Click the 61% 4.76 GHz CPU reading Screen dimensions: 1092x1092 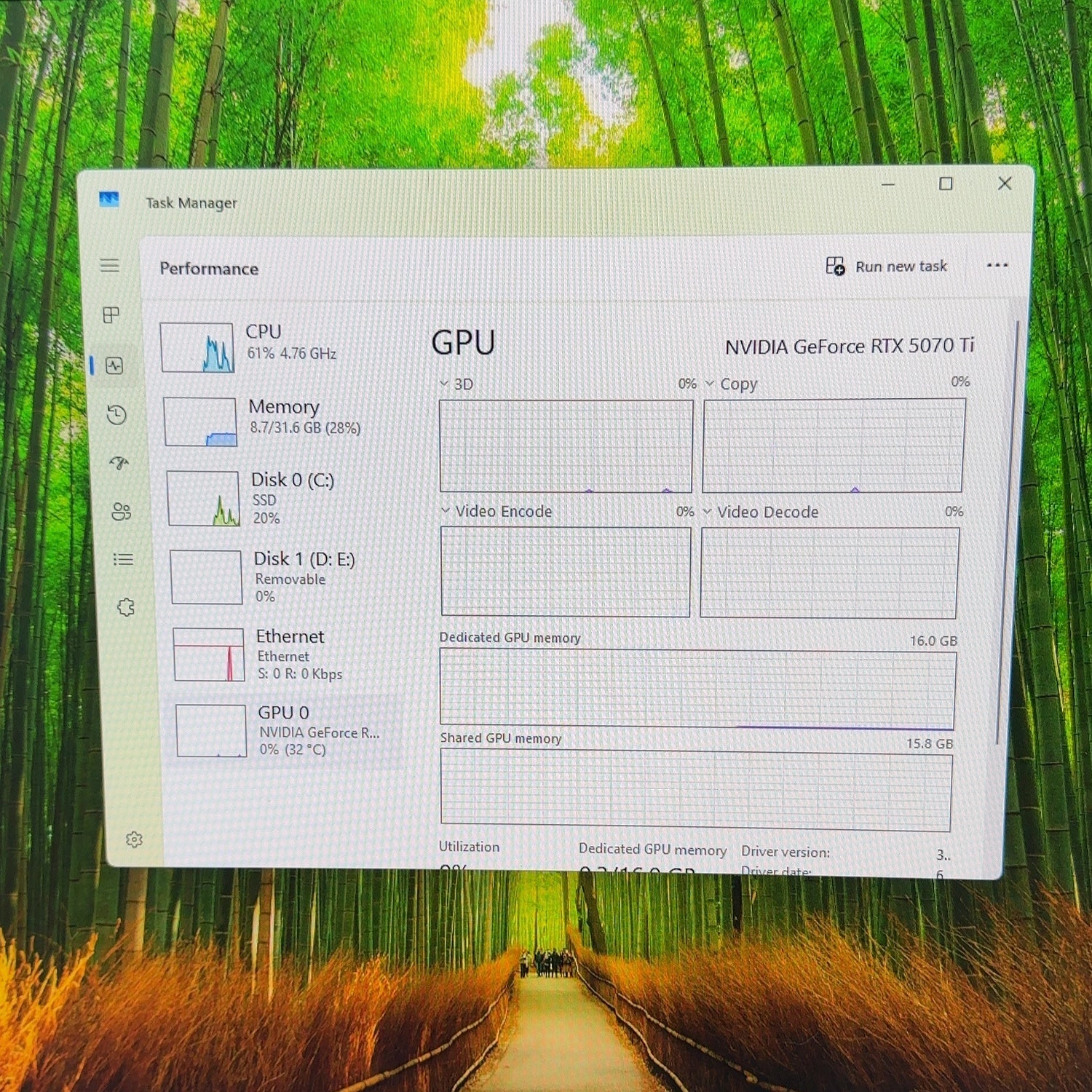click(291, 354)
